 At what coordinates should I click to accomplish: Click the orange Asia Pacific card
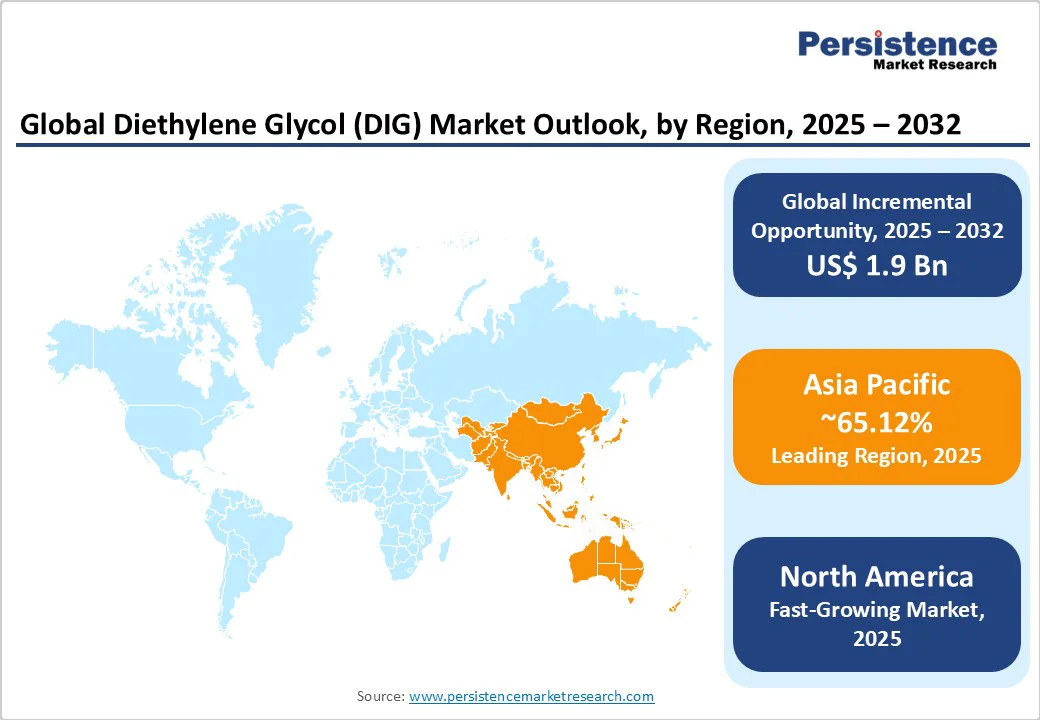877,416
